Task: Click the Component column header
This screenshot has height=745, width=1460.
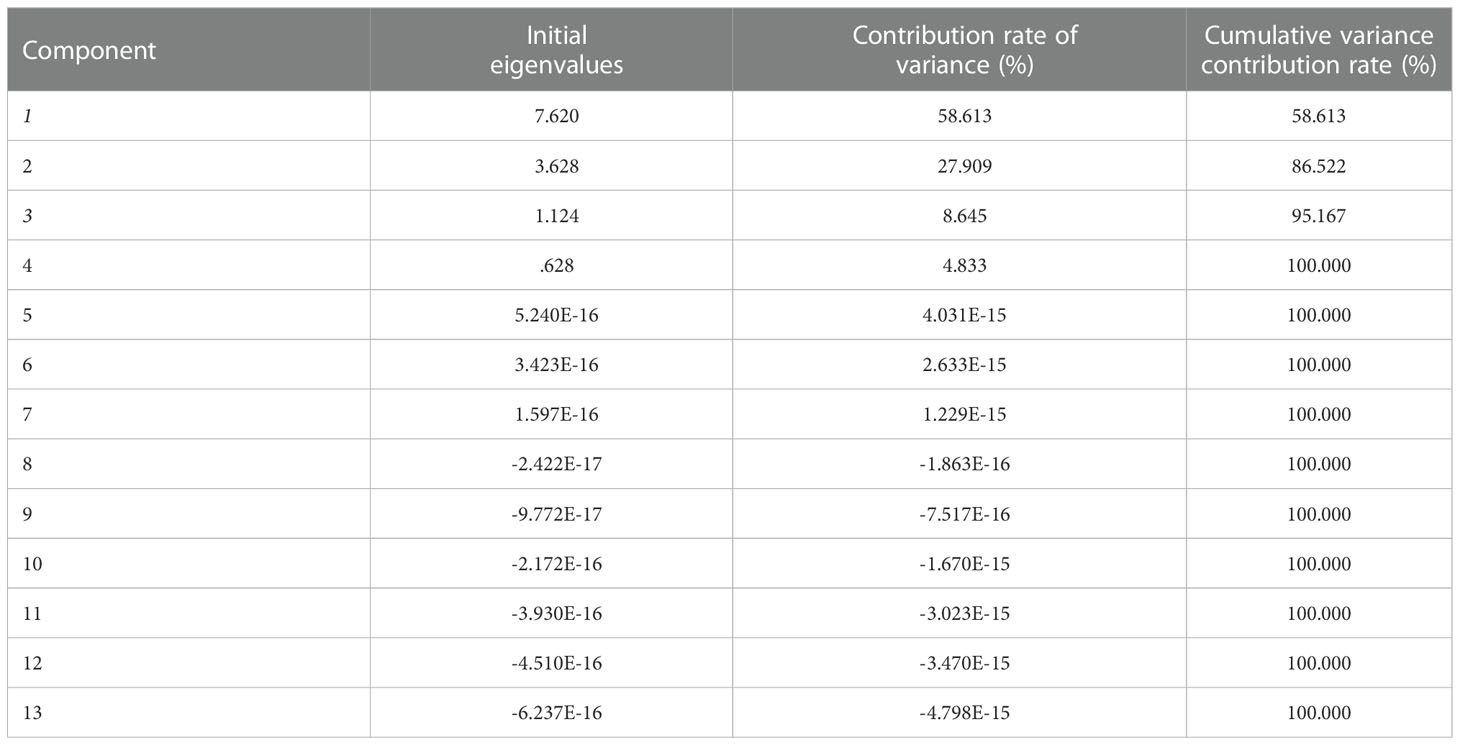Action: point(90,51)
